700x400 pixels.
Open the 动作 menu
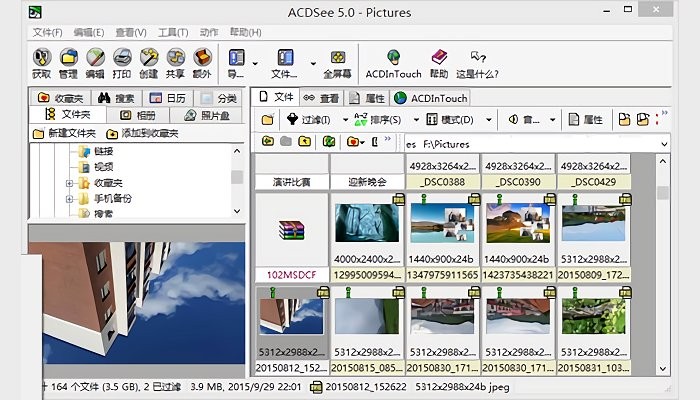tap(208, 33)
